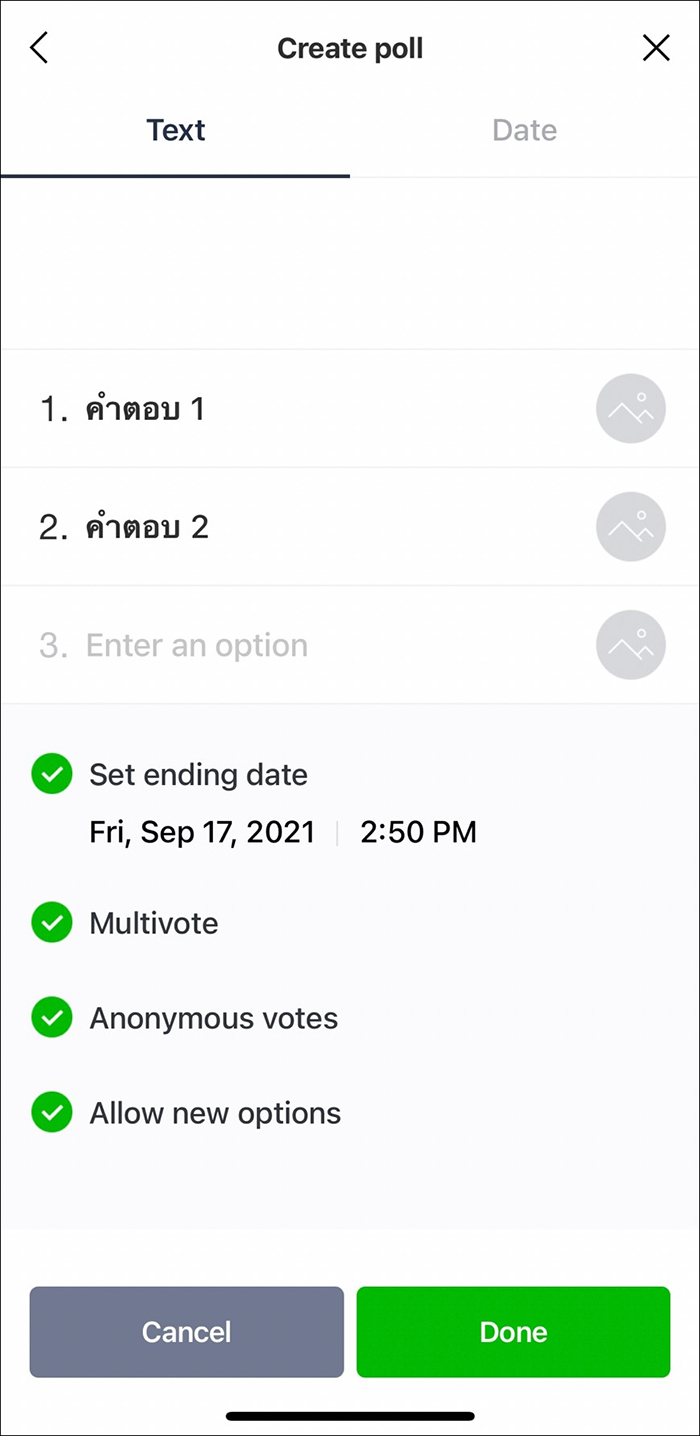The image size is (700, 1436).
Task: Add an image to poll option 2
Action: click(630, 526)
